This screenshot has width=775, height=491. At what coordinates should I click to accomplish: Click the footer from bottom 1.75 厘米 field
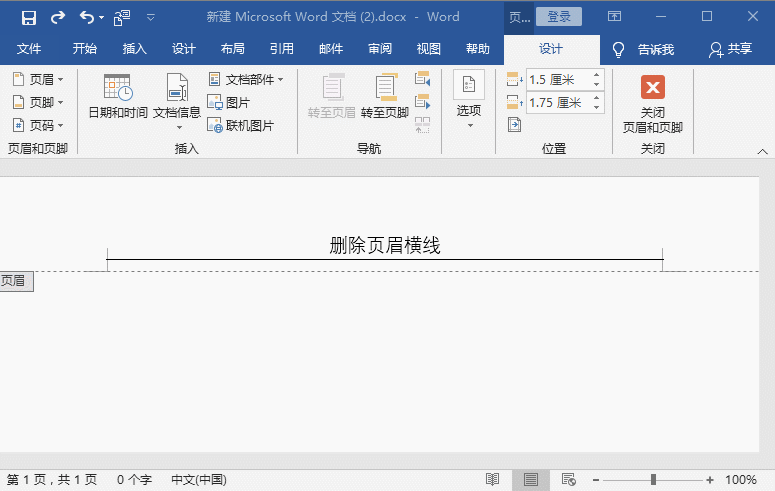(558, 103)
